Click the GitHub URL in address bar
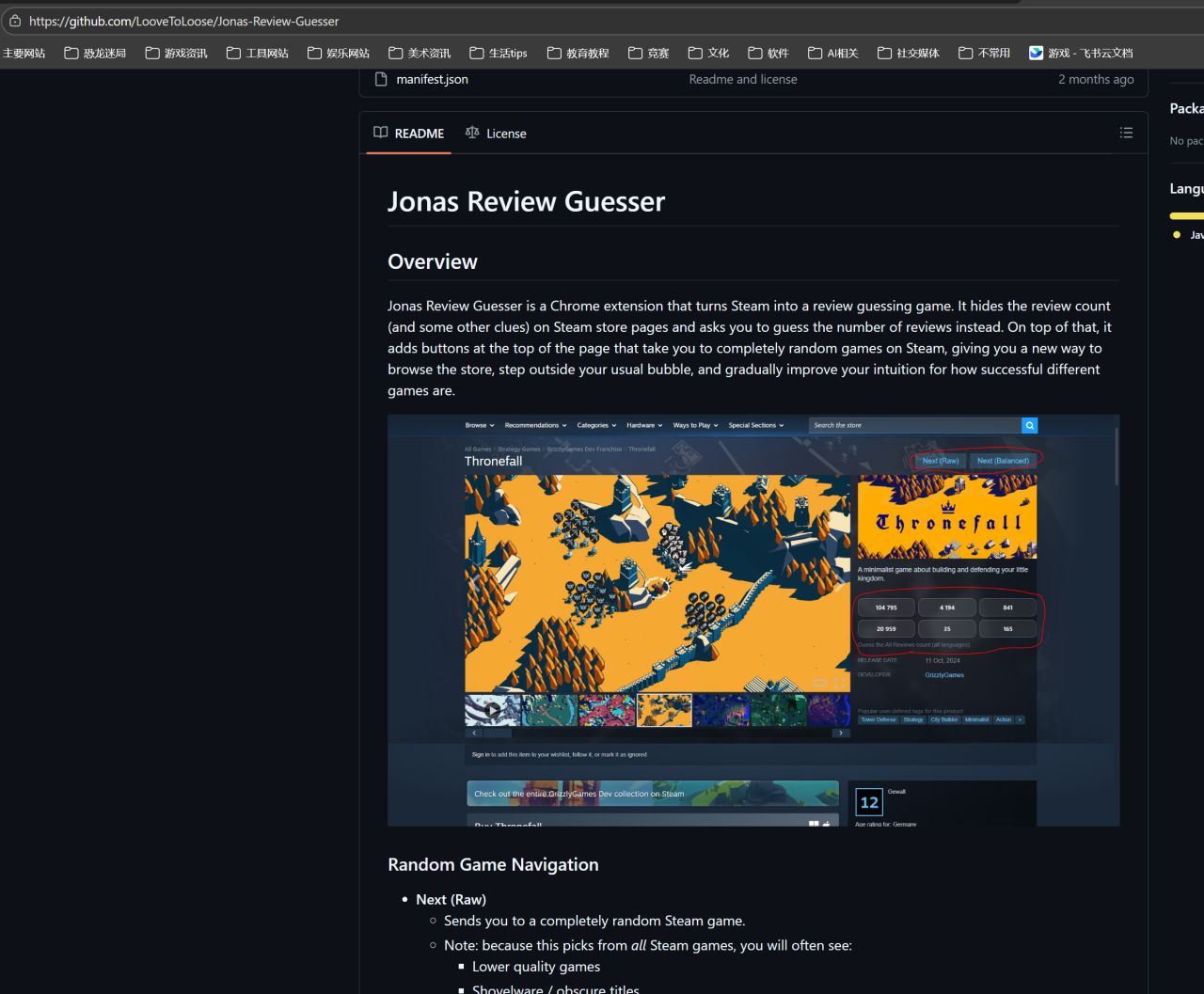Screen dimensions: 1204x994 pyautogui.click(x=184, y=21)
